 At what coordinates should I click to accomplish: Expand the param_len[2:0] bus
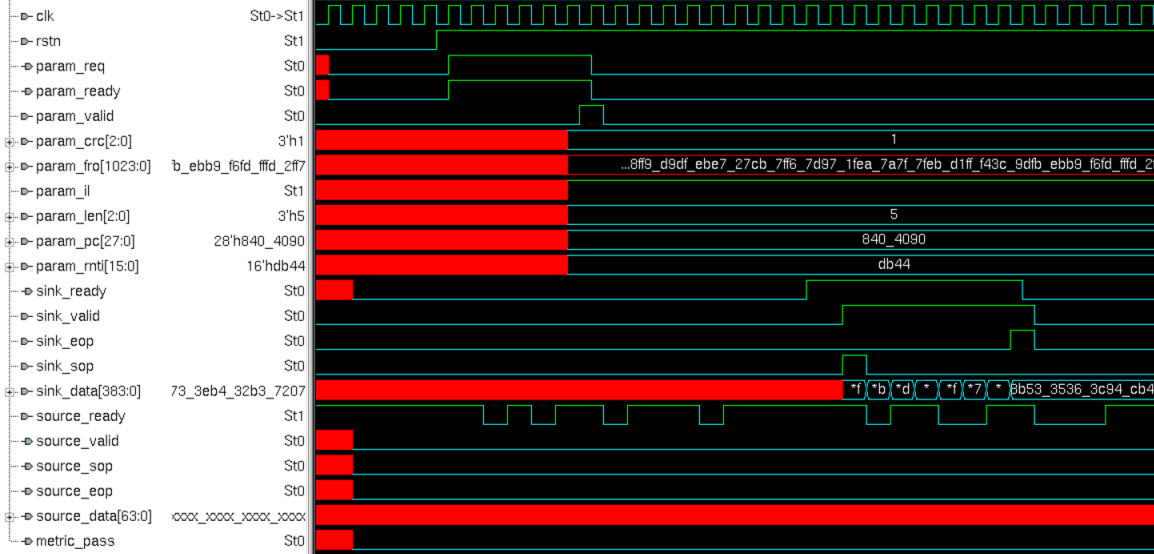(9, 216)
